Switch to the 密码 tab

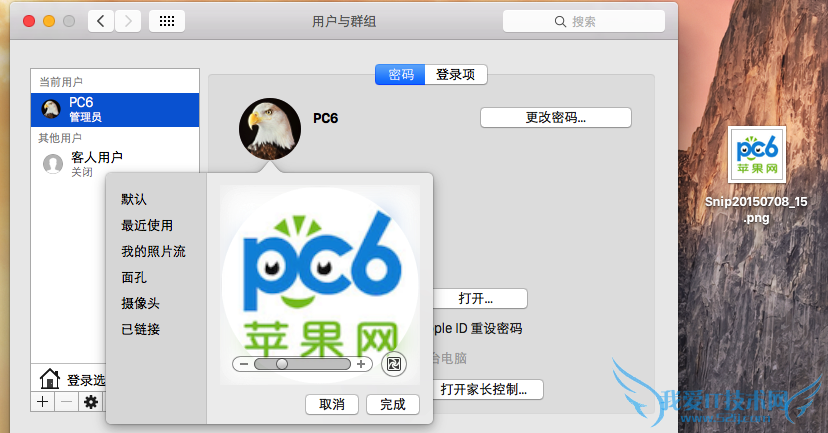click(400, 74)
